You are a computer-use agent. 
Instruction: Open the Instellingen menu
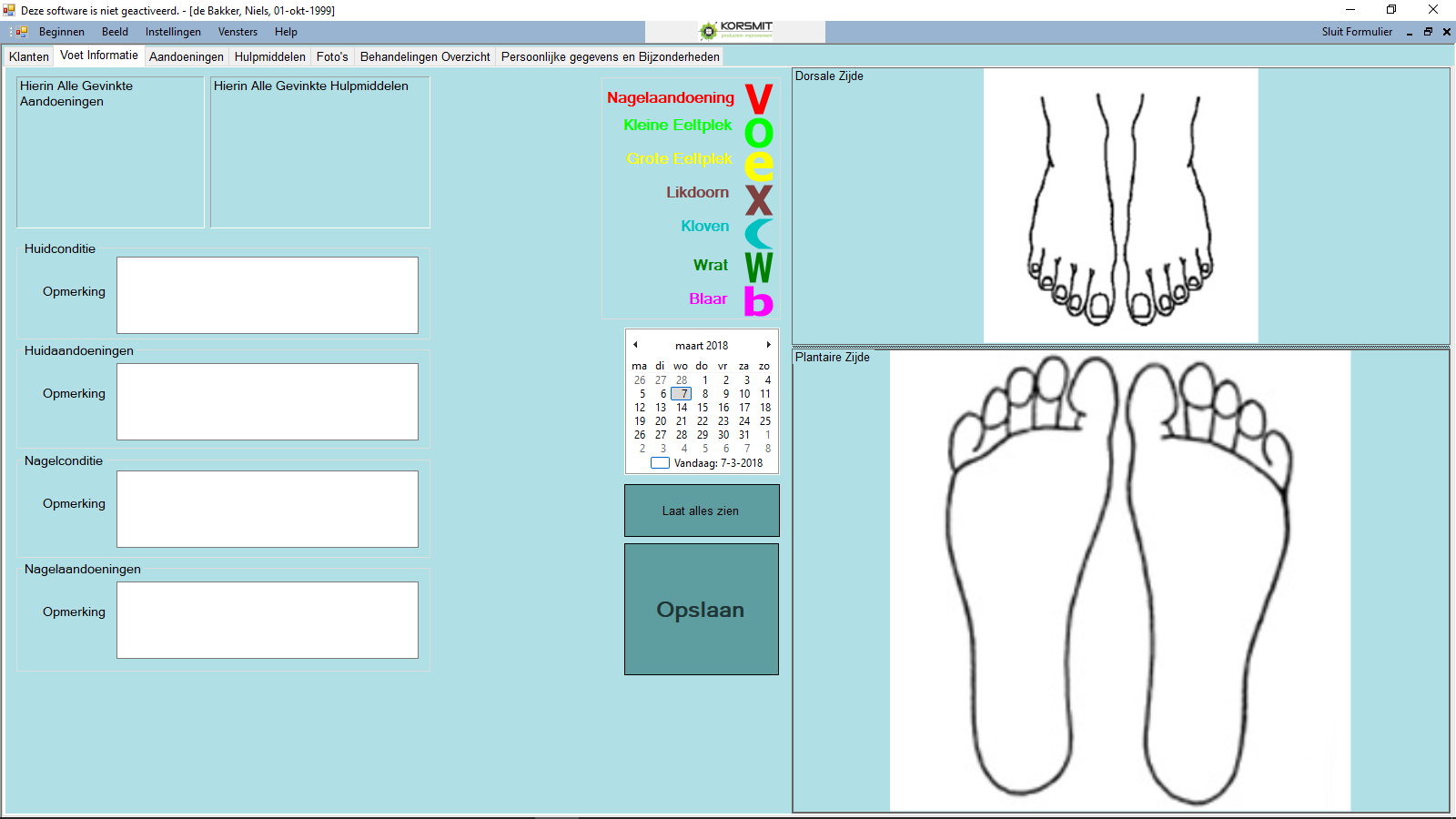[173, 32]
